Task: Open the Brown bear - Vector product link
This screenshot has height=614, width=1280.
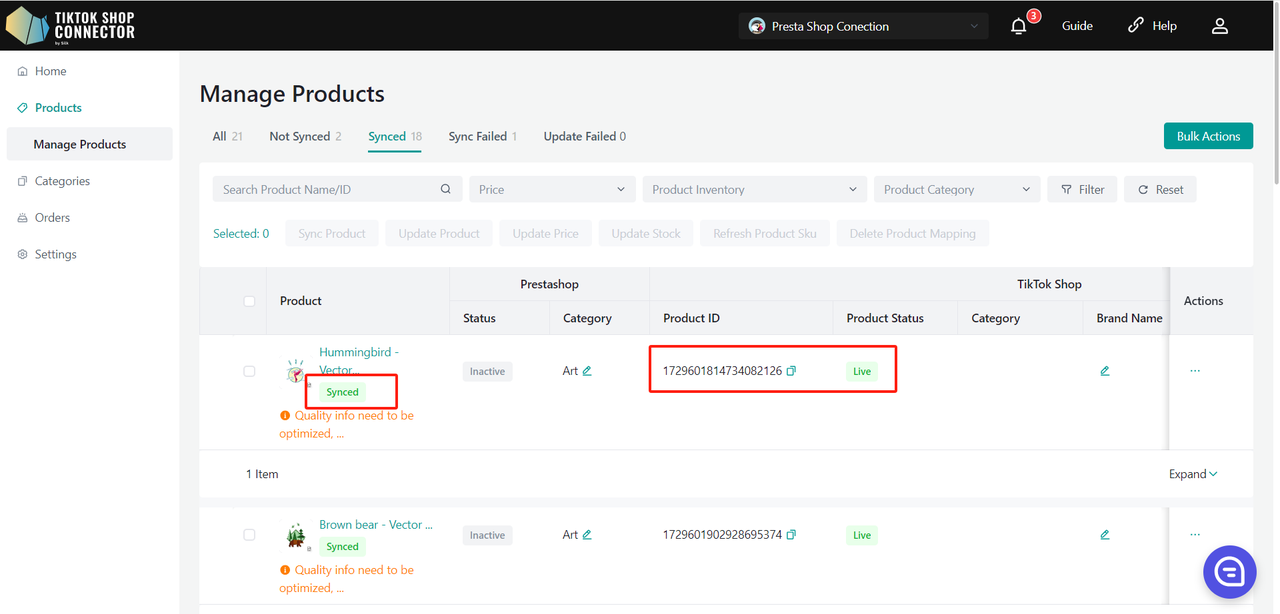Action: [x=376, y=524]
